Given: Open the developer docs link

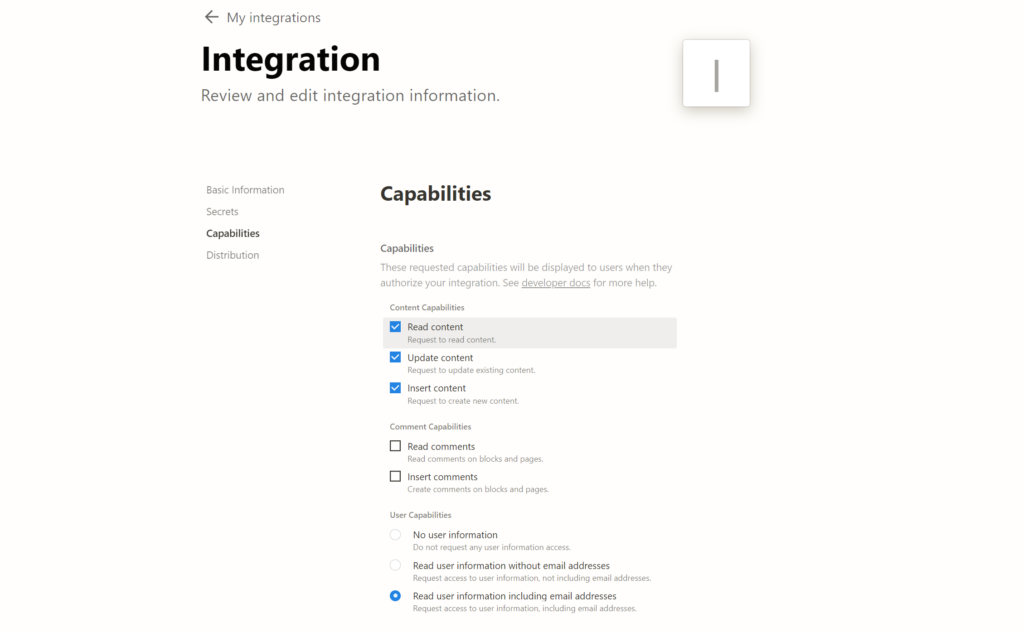Looking at the screenshot, I should click(556, 283).
